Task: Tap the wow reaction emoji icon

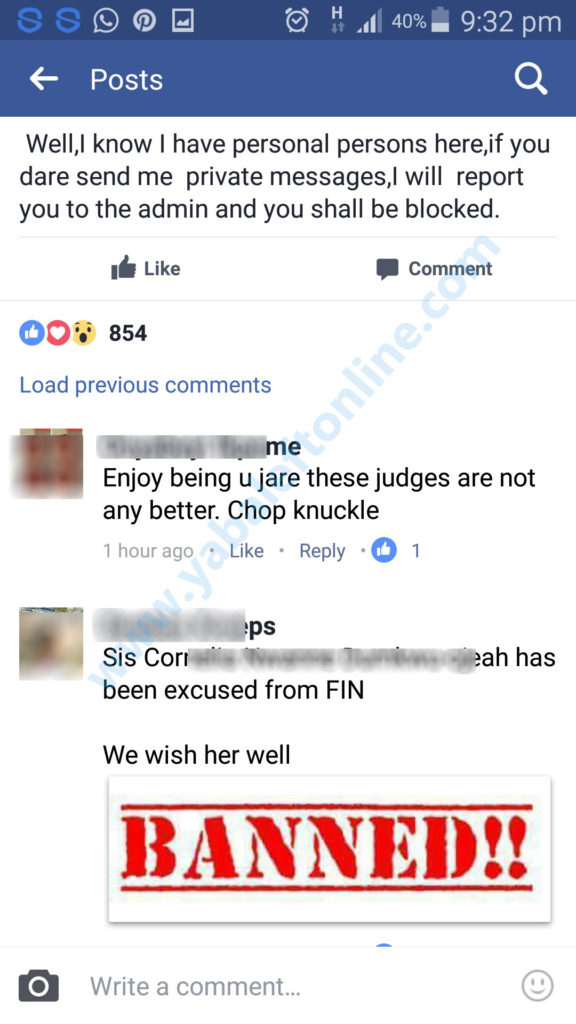Action: coord(83,333)
